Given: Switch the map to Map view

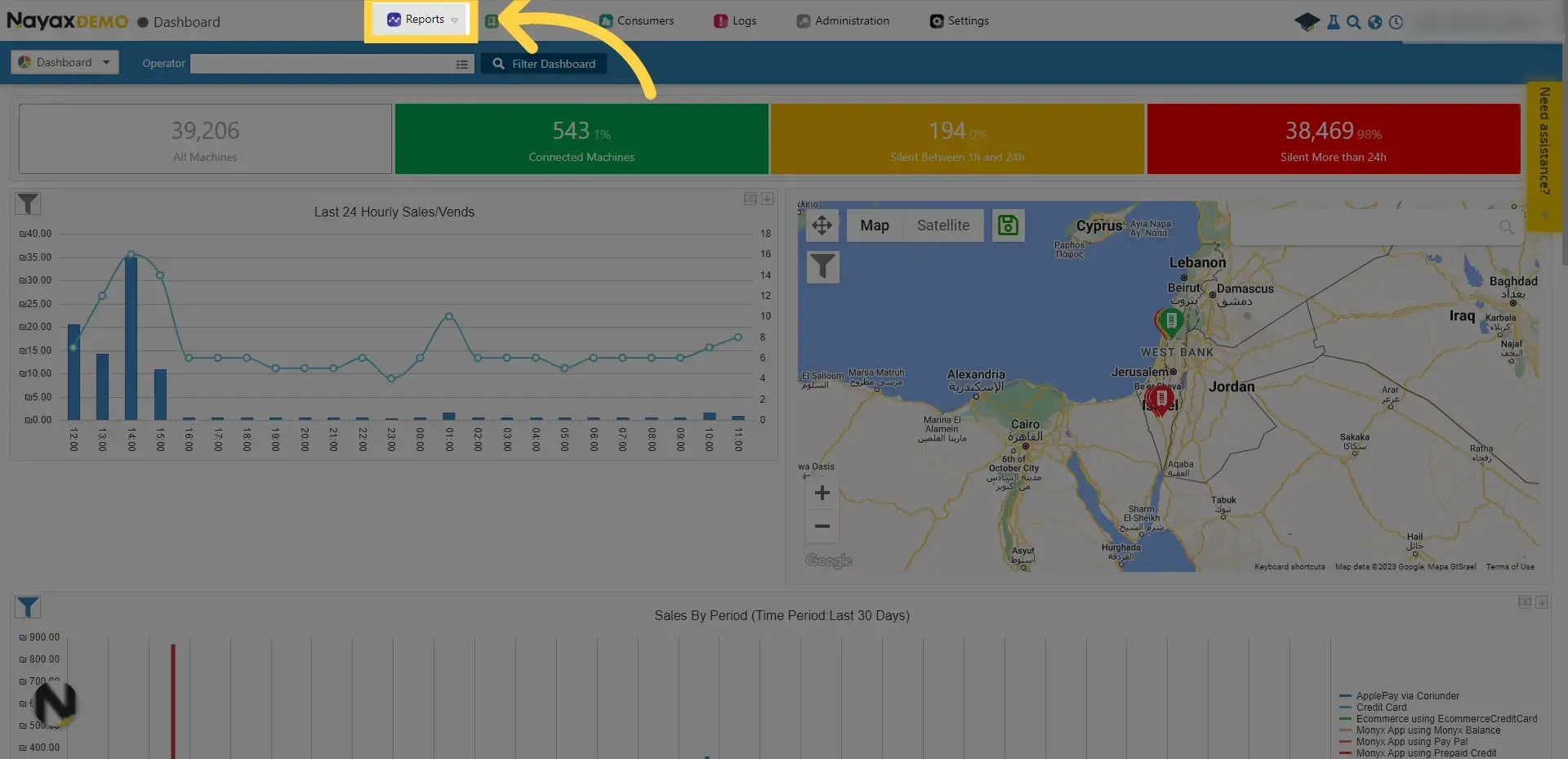Looking at the screenshot, I should [875, 225].
